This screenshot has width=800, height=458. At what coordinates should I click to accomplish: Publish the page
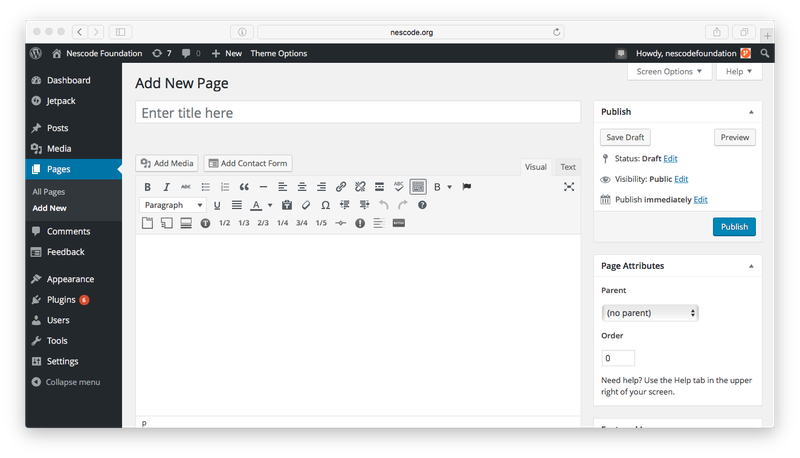tap(734, 227)
